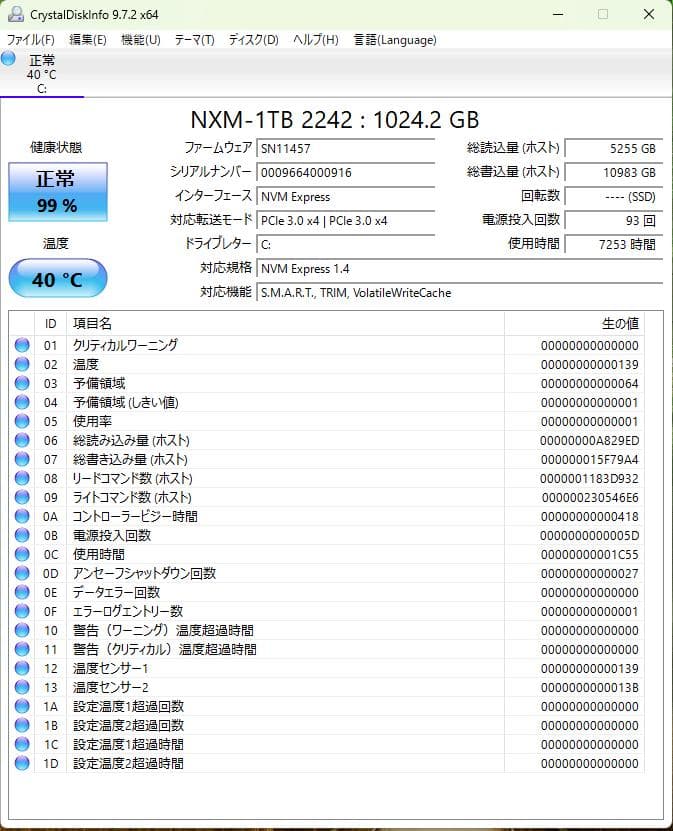This screenshot has width=673, height=831.
Task: Click status orb for row 0B 電源投入回数
Action: [22, 535]
